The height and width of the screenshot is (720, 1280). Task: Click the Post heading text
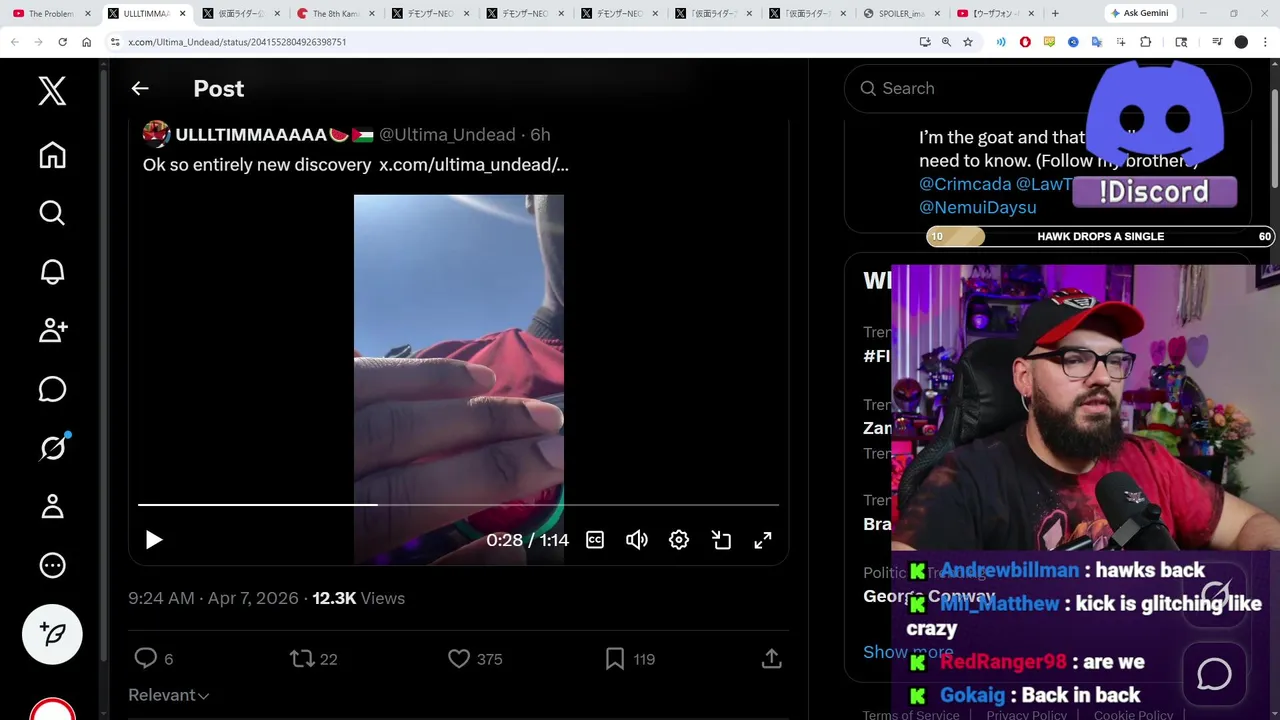click(x=218, y=89)
